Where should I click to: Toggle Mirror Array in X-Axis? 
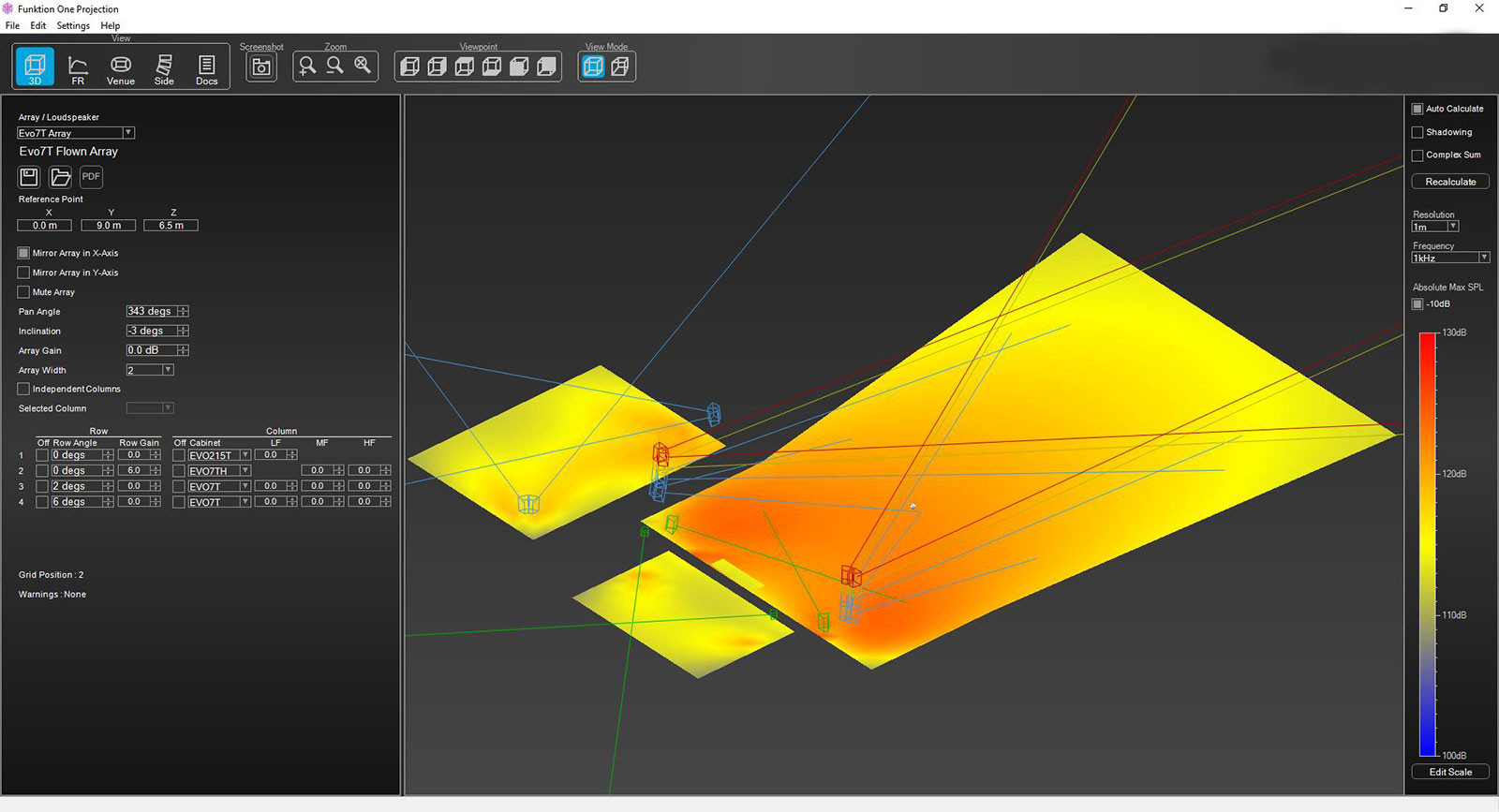[23, 253]
